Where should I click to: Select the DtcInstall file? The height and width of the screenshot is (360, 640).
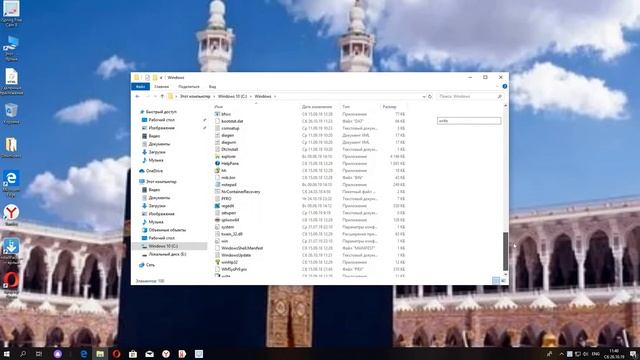229,149
